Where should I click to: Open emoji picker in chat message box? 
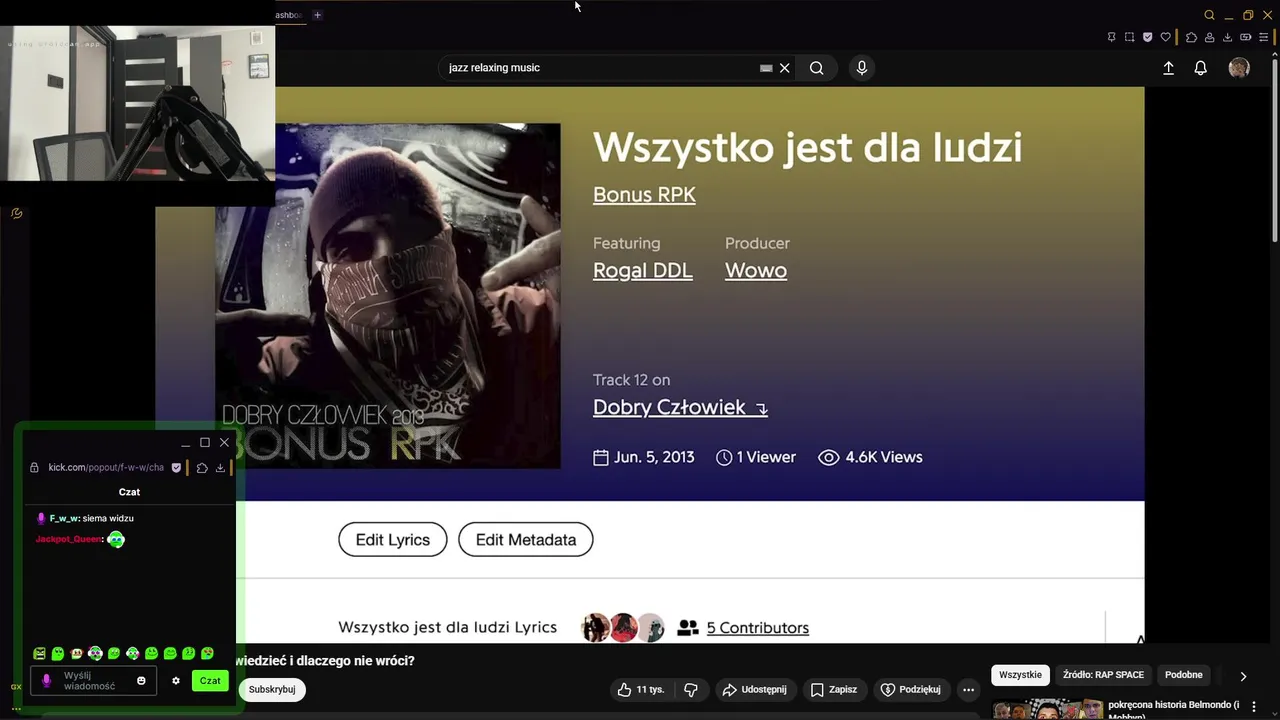(x=141, y=681)
